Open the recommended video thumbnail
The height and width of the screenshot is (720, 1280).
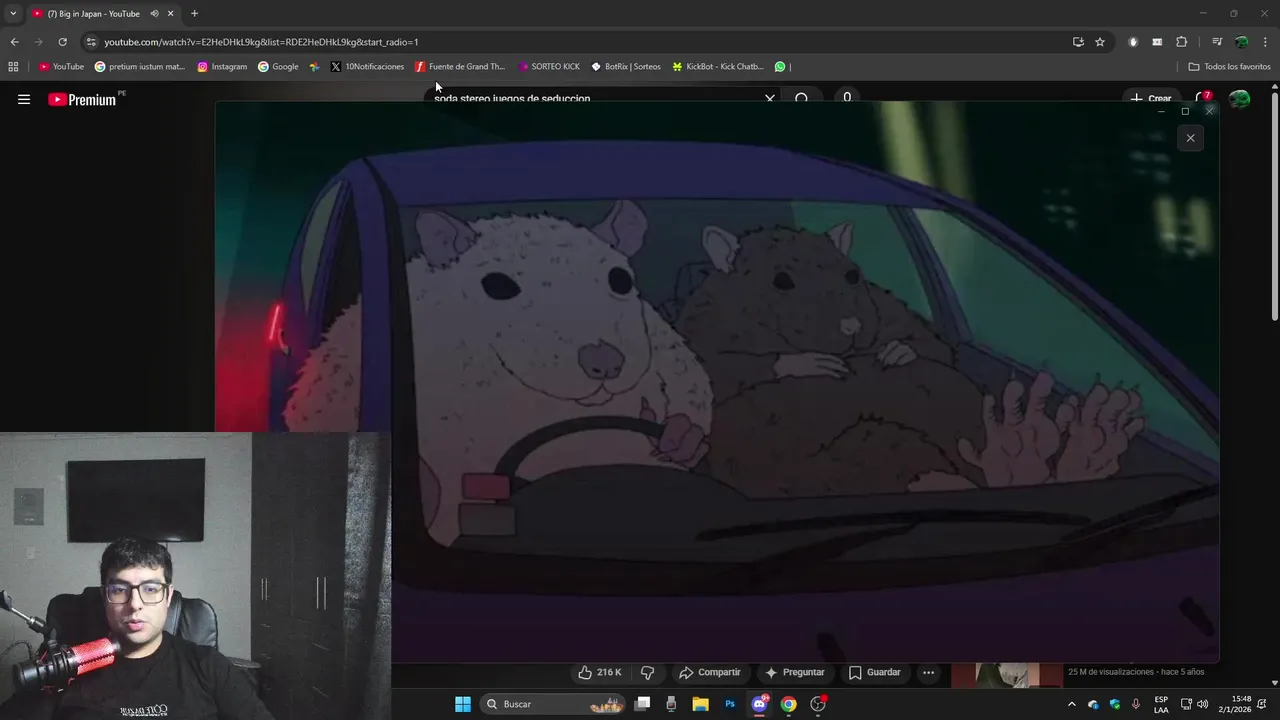click(x=1007, y=676)
